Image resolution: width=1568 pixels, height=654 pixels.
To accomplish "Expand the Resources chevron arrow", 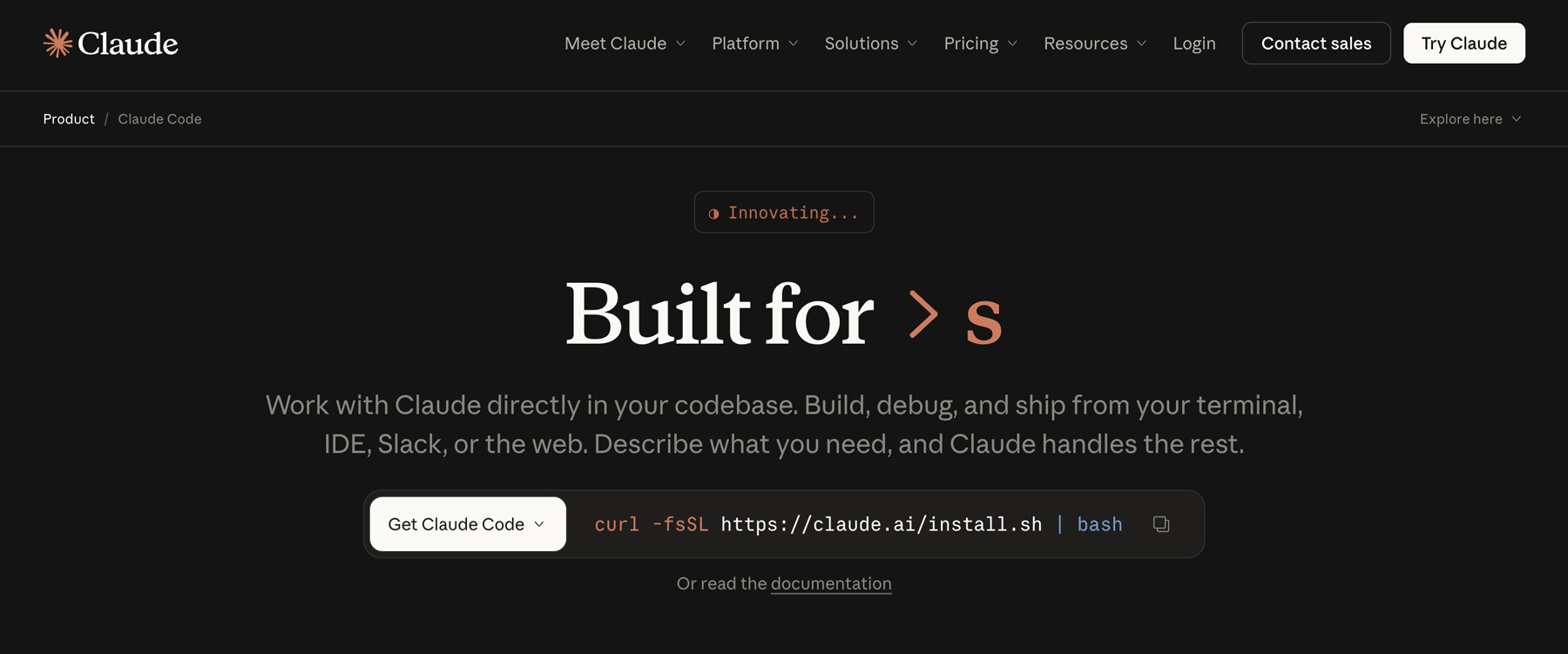I will click(1141, 44).
